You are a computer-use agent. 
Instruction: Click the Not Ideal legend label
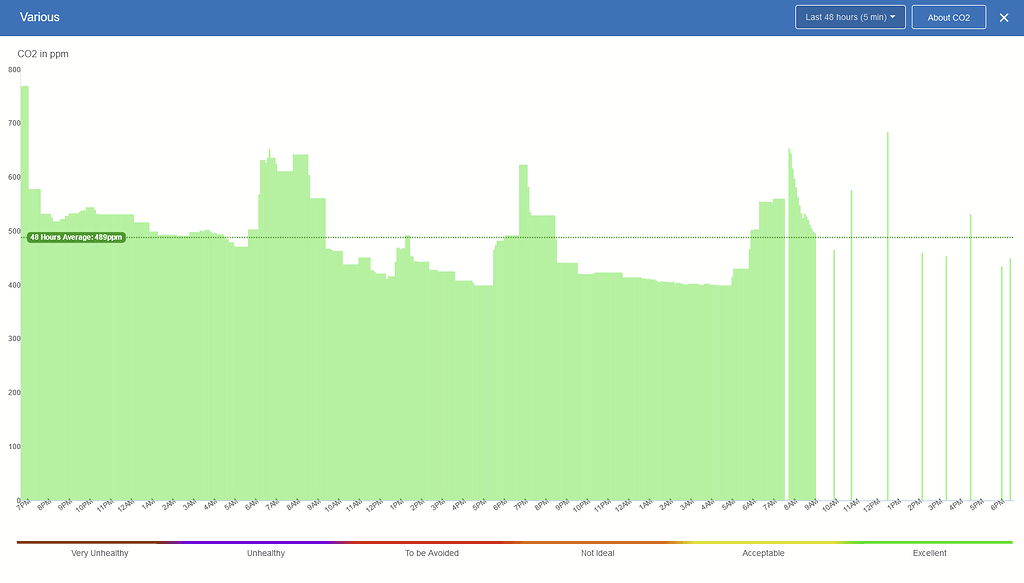pos(598,553)
